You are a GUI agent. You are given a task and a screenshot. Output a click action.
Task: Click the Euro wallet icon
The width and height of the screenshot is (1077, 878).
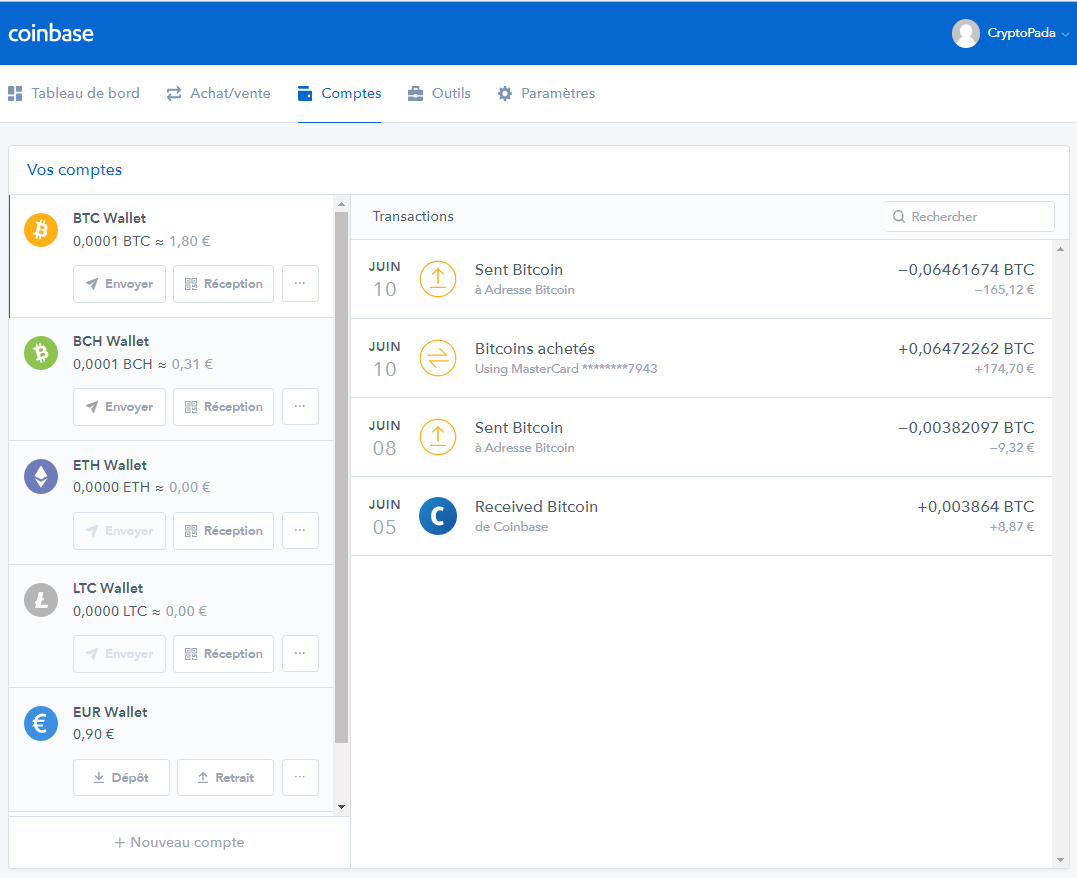point(41,723)
